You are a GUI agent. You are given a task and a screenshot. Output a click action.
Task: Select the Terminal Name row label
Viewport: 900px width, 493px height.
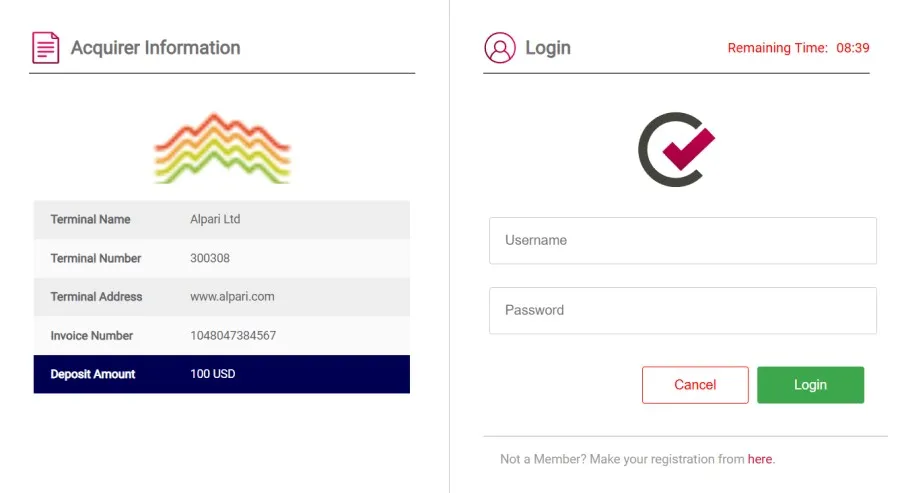tap(90, 219)
